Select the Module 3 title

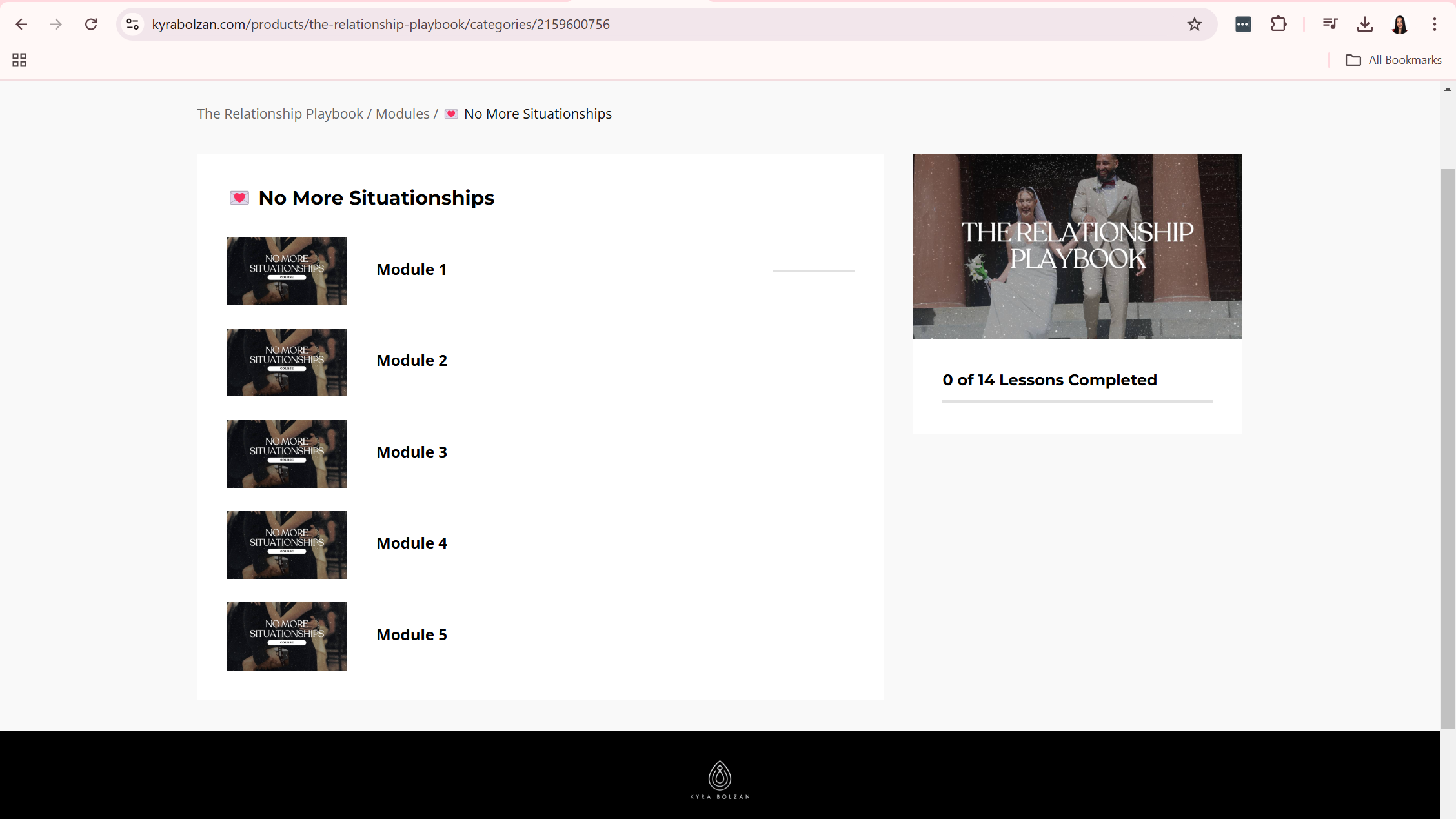(x=411, y=452)
